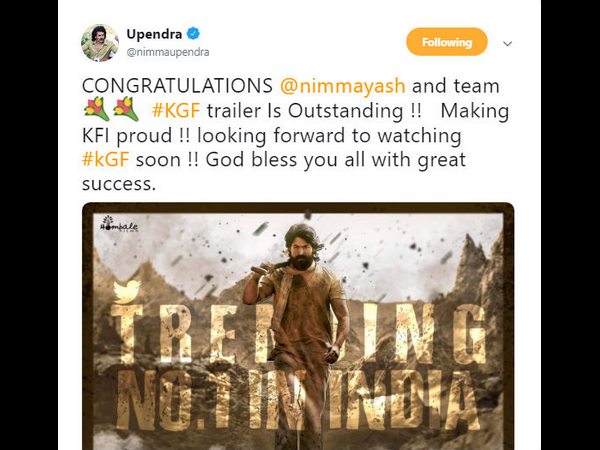Click the Twitter bird icon on poster

127,292
